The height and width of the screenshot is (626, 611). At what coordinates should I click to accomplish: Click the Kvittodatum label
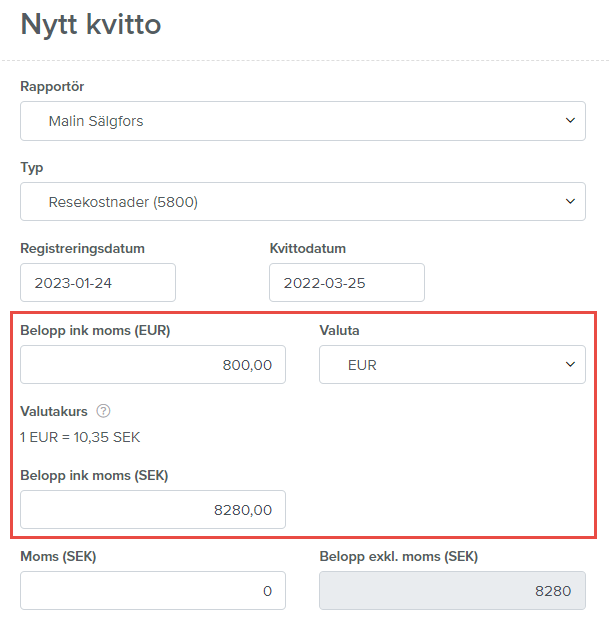click(307, 249)
